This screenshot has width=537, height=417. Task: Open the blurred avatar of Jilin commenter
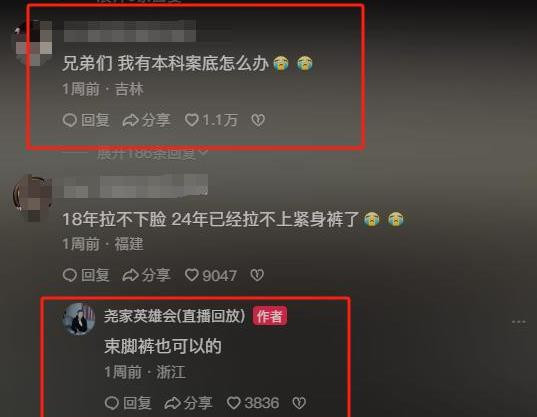33,43
